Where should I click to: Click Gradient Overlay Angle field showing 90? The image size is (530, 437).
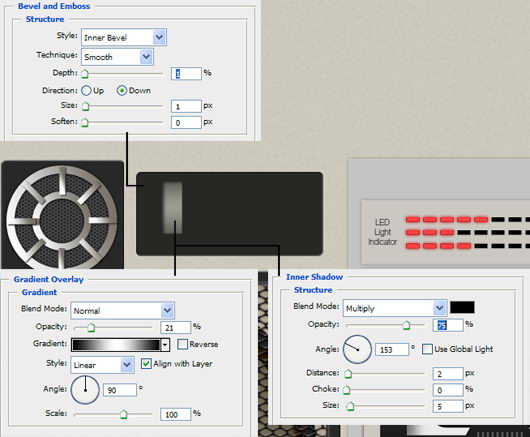coord(120,390)
